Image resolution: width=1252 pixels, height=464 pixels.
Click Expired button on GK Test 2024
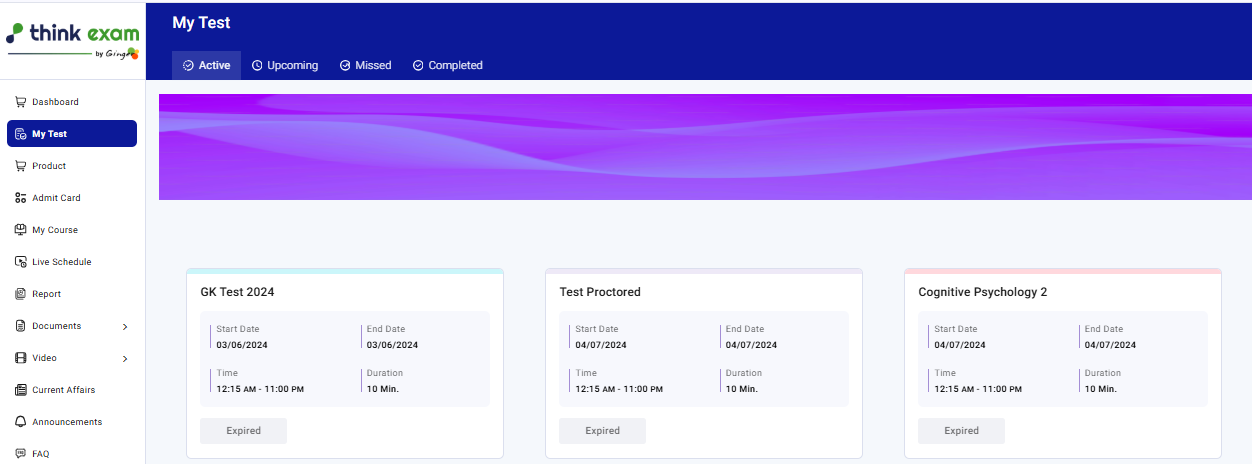[243, 431]
